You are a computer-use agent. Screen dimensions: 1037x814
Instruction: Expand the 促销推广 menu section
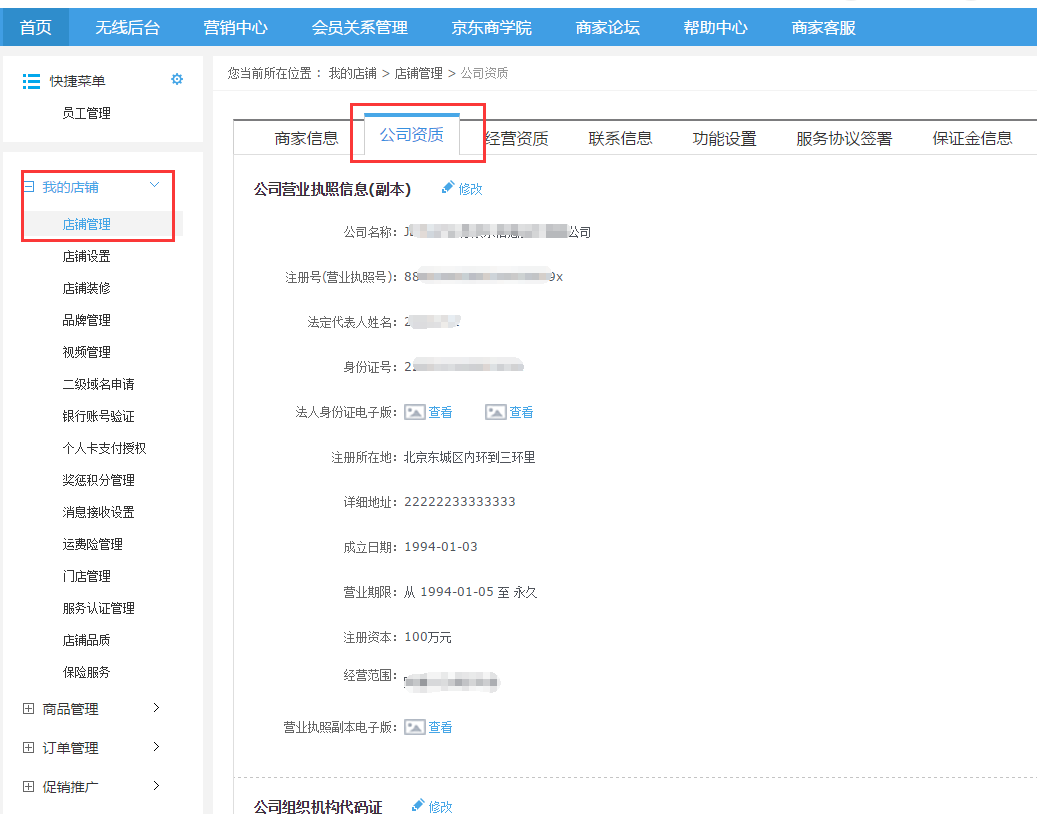28,787
